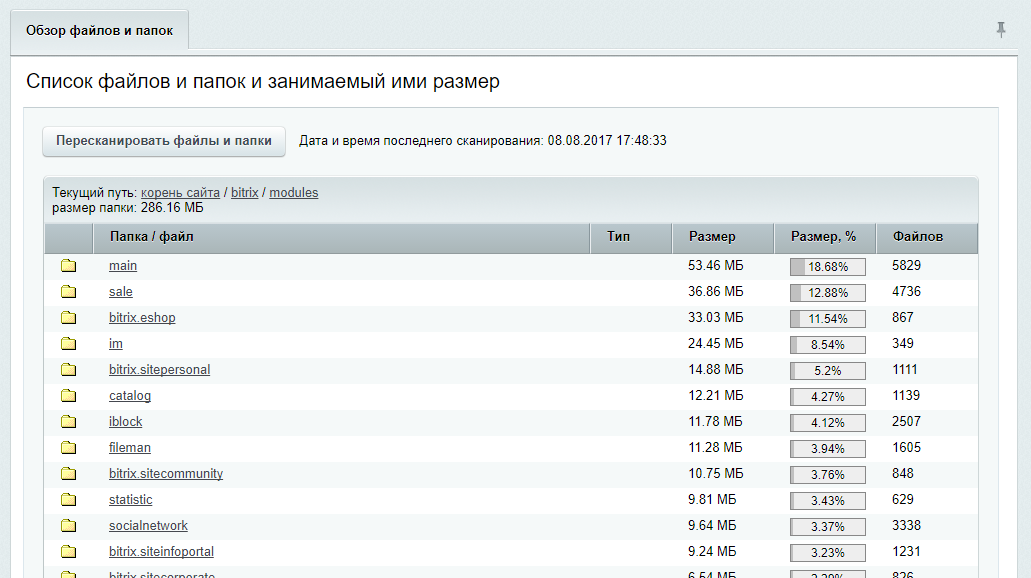
Task: Sort by Размер column header
Action: pos(712,237)
